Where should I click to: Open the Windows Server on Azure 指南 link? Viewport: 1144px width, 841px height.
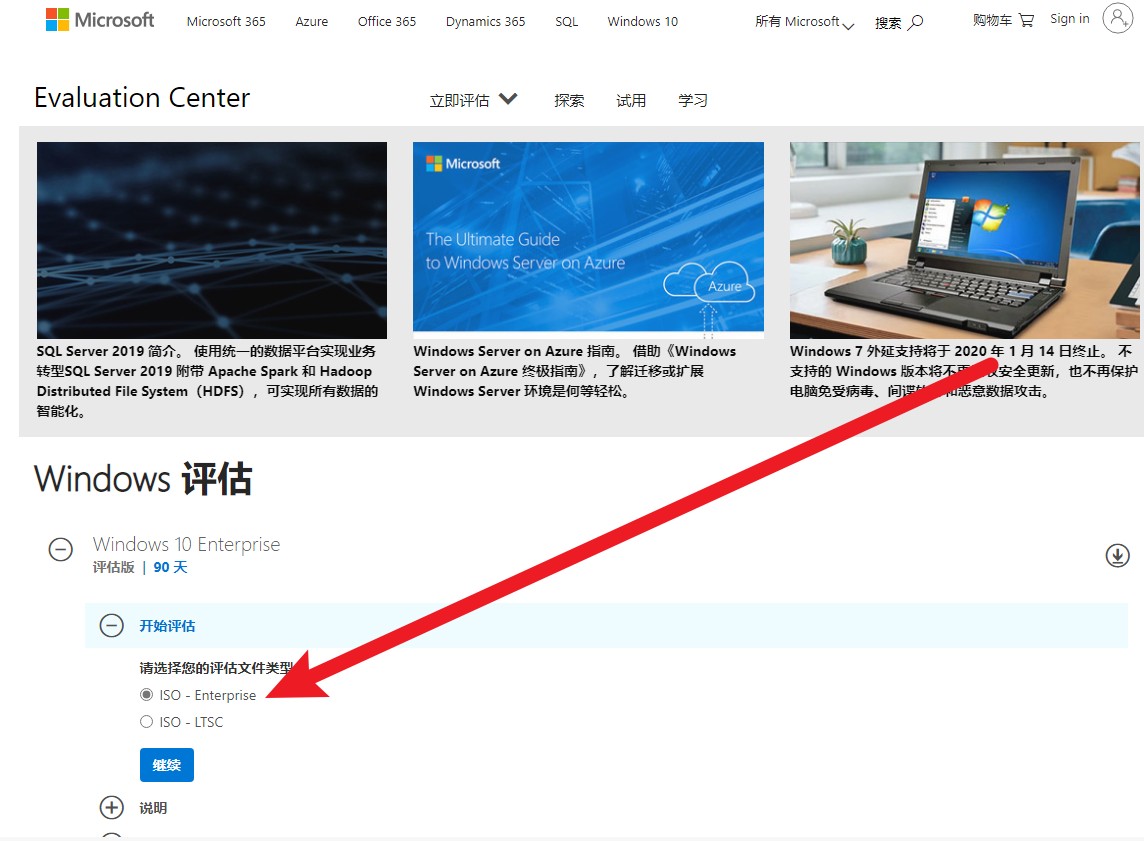point(575,371)
